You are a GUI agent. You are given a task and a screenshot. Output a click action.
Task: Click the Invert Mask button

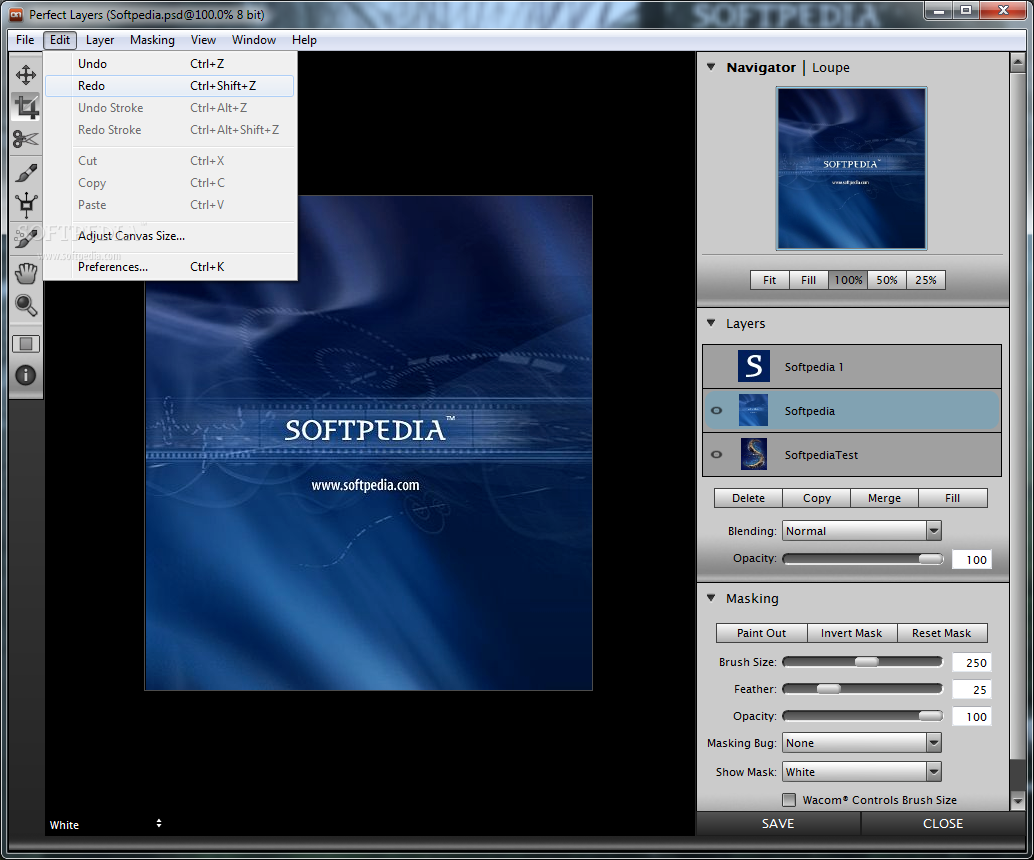point(851,633)
